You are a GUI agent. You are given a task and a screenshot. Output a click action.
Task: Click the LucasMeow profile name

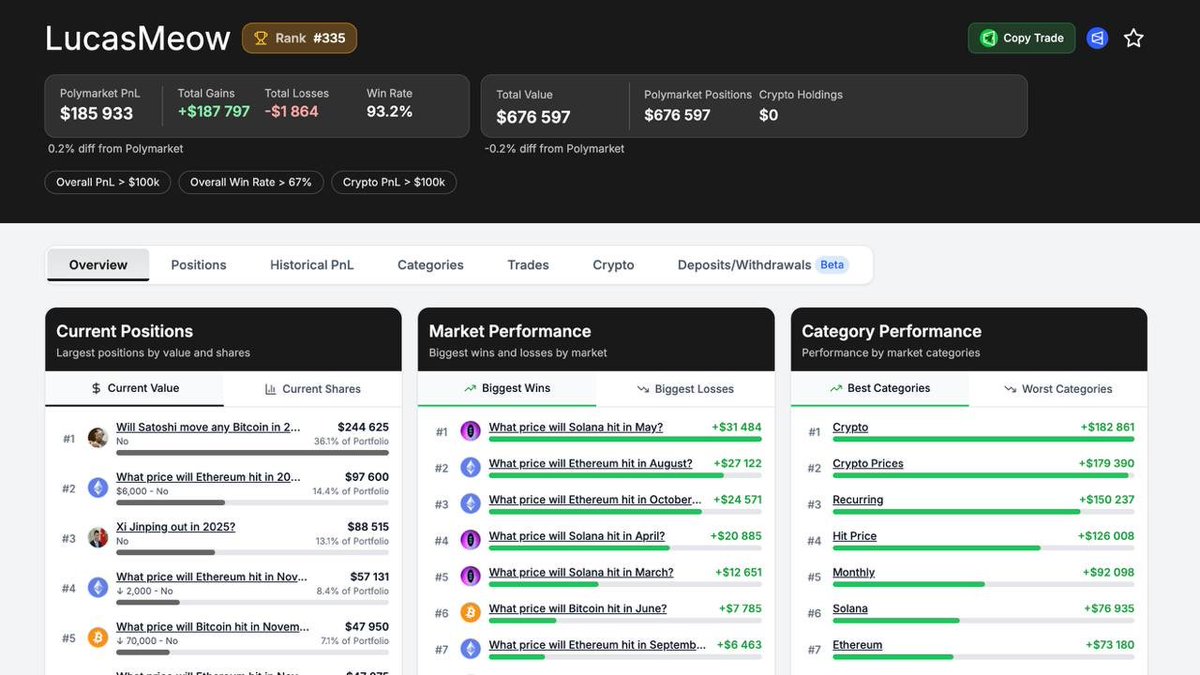coord(137,38)
